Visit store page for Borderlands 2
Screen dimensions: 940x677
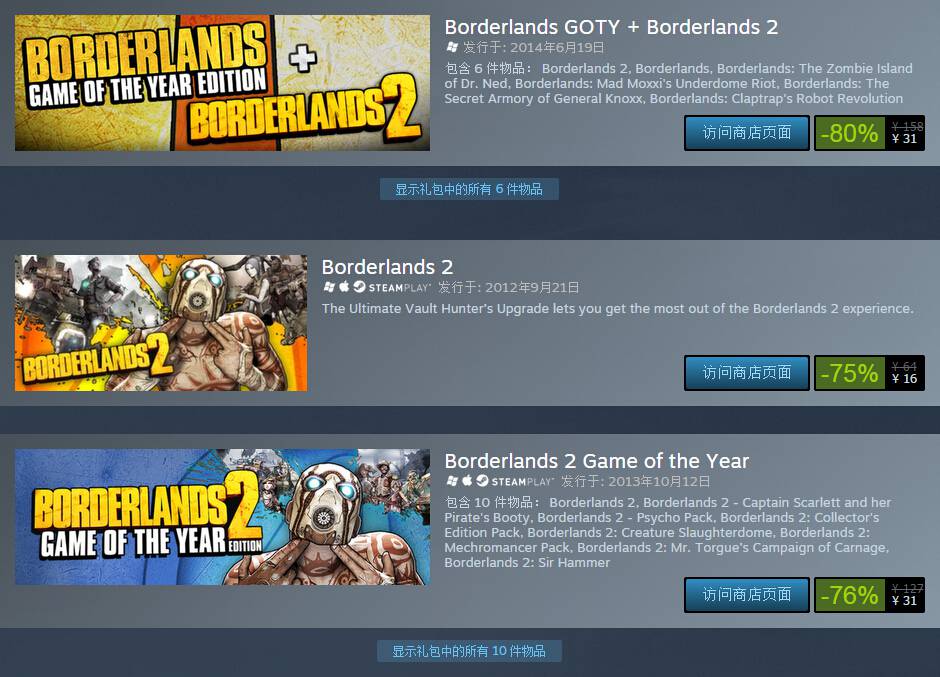pos(746,372)
